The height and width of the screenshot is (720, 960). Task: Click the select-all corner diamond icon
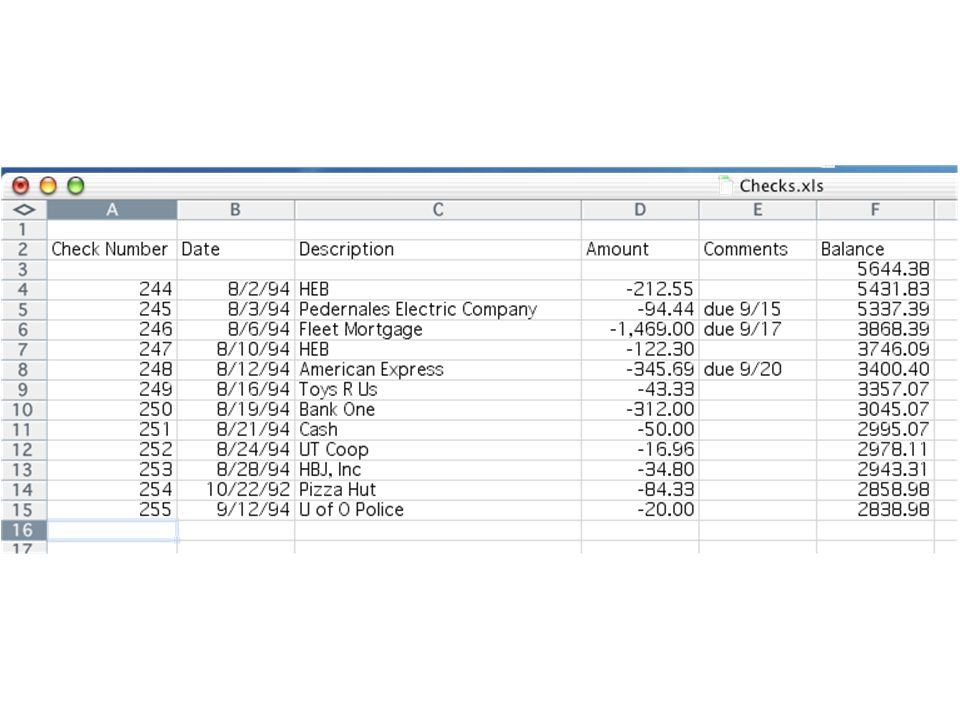(24, 210)
